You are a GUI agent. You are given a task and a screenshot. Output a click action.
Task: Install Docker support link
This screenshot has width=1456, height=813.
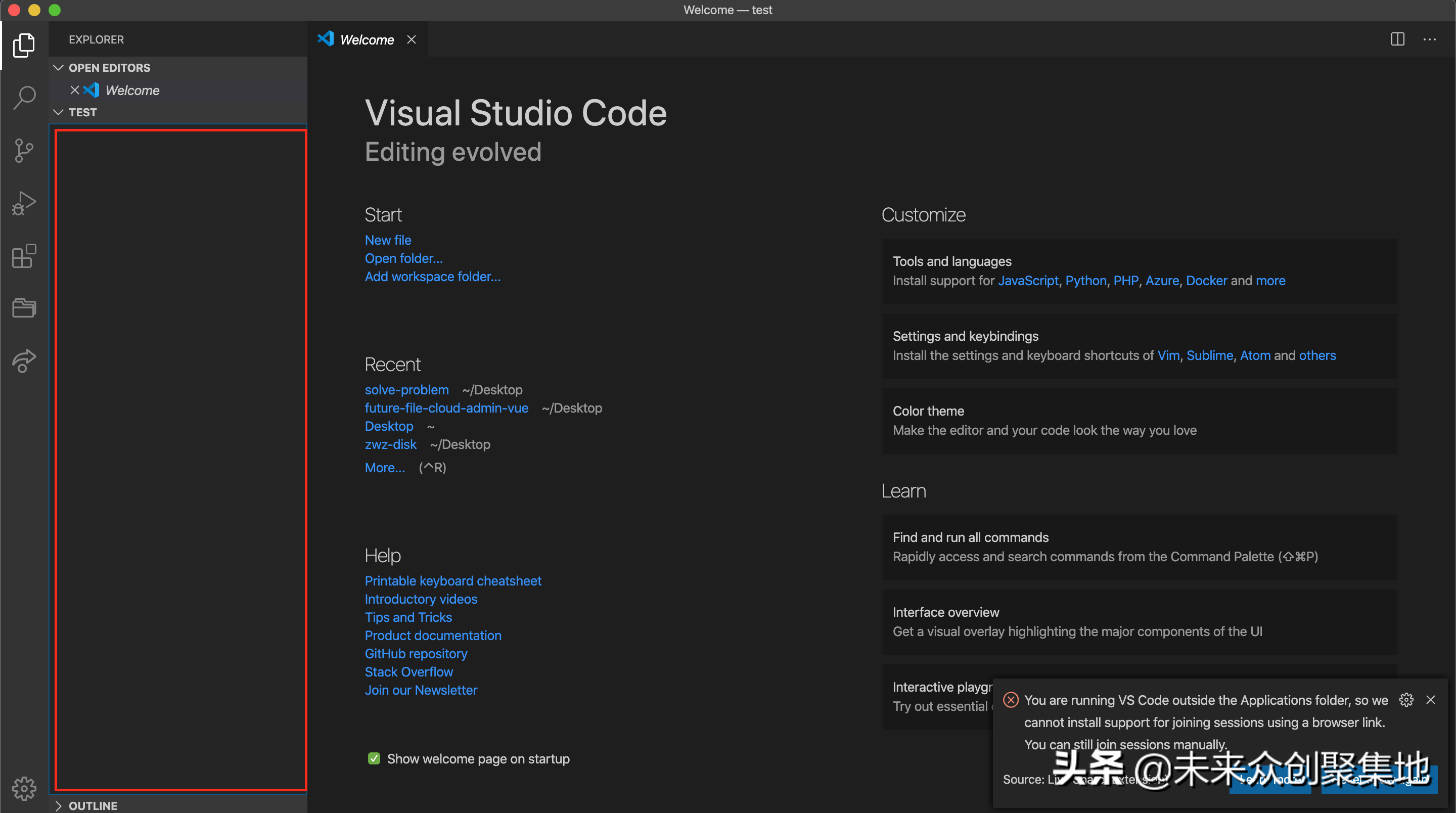tap(1206, 281)
